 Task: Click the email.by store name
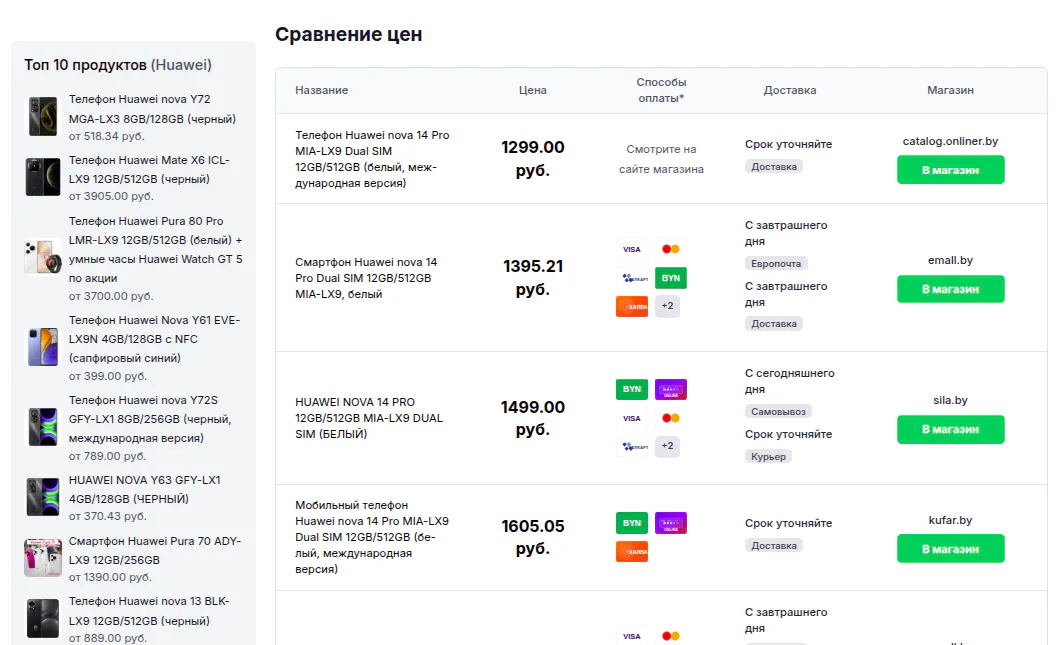tap(950, 260)
